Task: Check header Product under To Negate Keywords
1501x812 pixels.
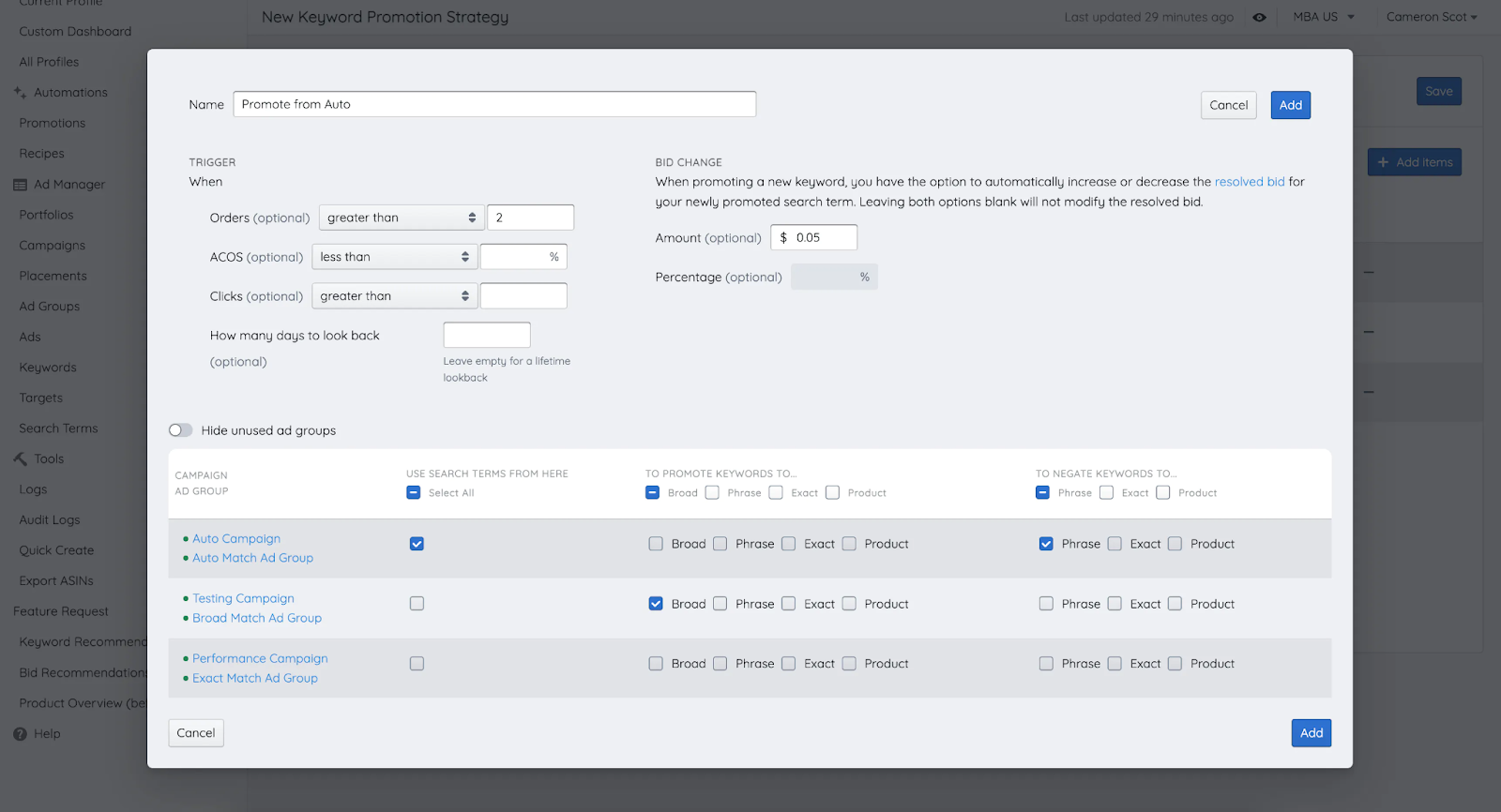Action: 1163,492
